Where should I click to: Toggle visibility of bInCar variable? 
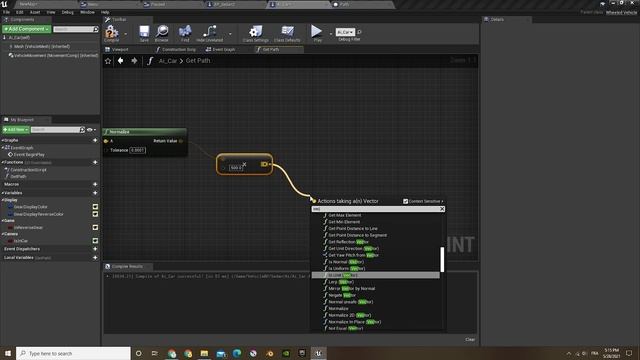pyautogui.click(x=95, y=241)
